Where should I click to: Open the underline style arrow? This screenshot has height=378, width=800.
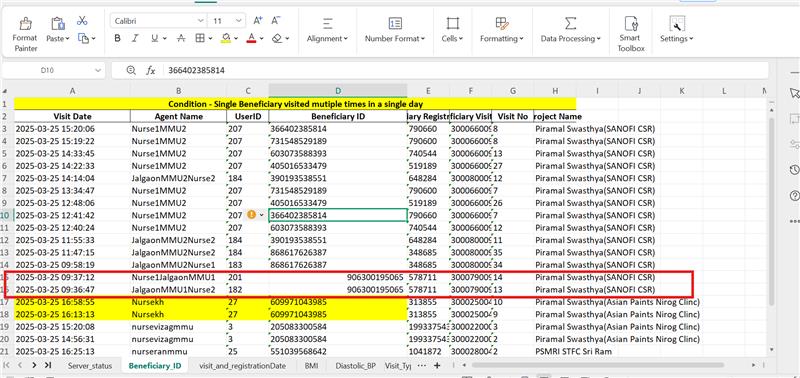165,39
